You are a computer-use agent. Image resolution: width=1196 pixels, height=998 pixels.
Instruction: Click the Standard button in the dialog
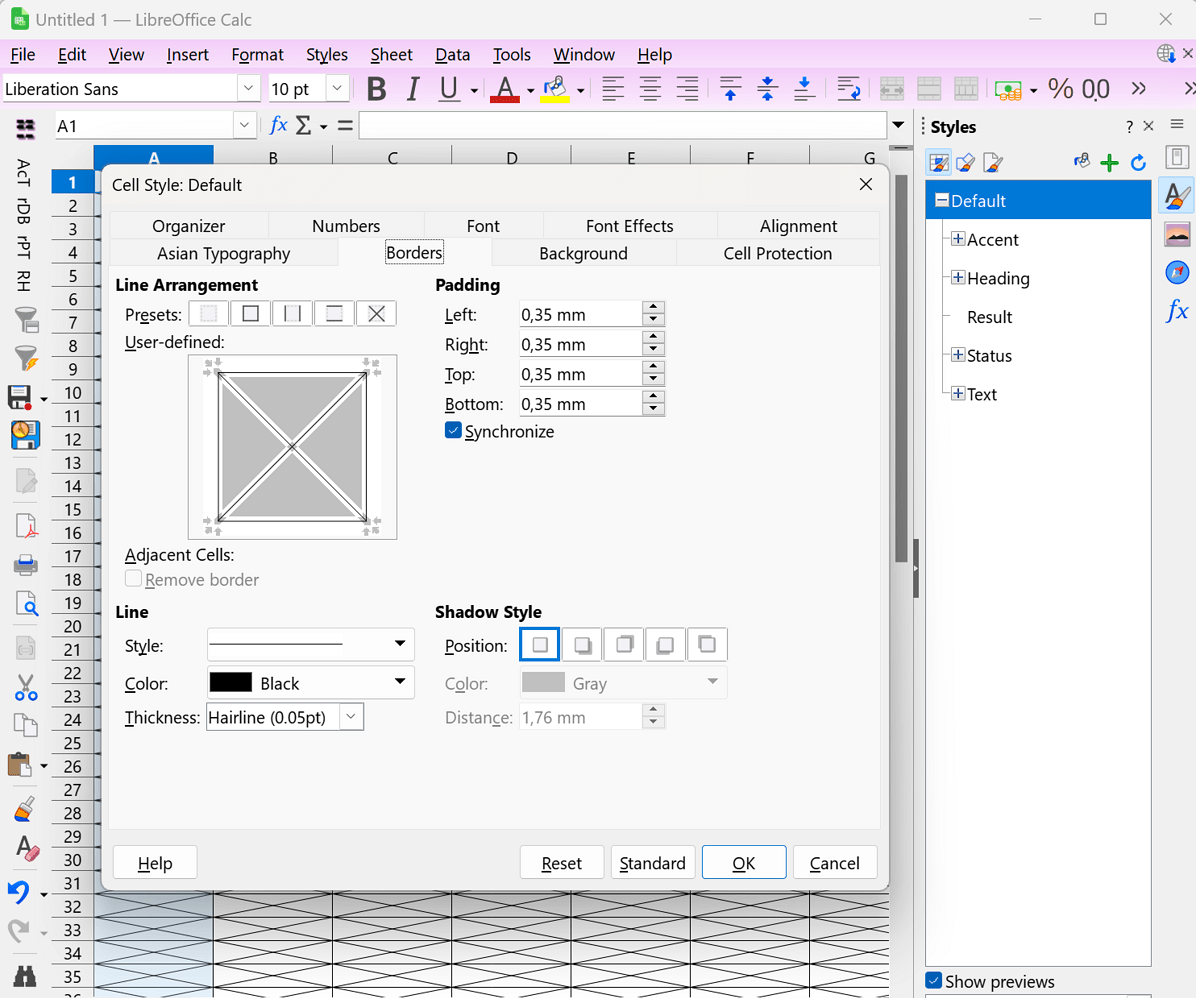pos(653,862)
